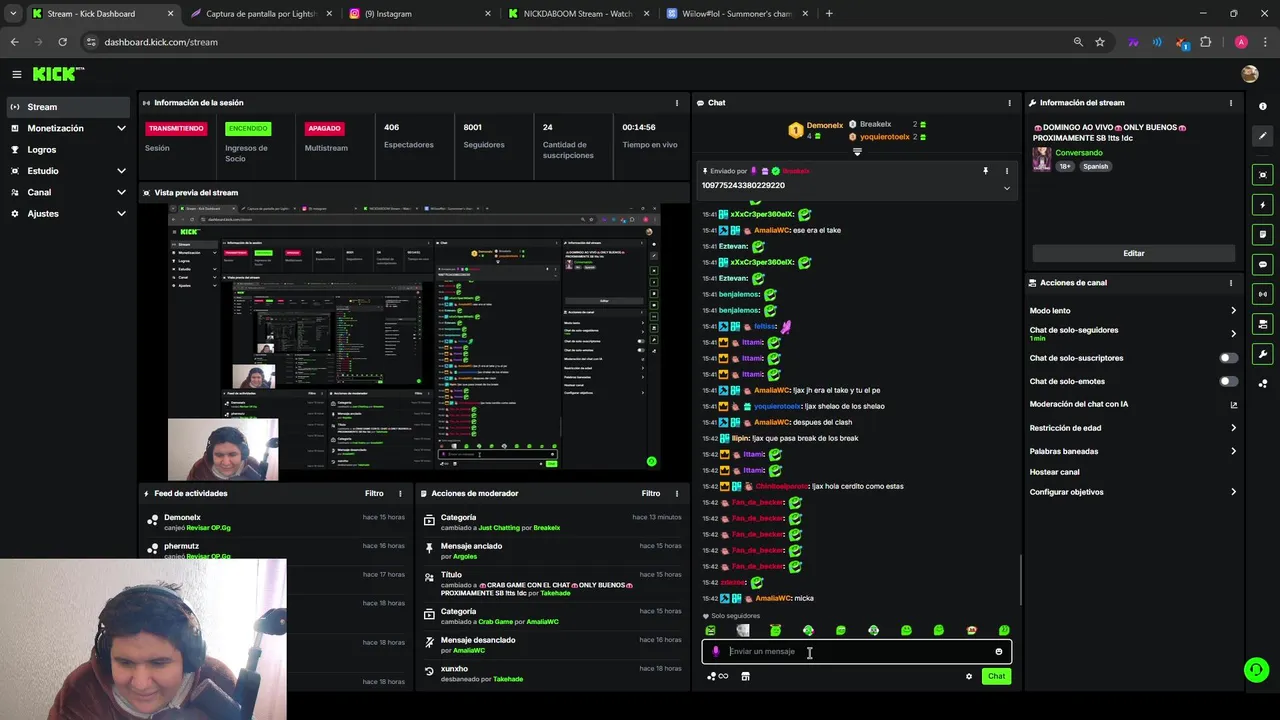Image resolution: width=1280 pixels, height=720 pixels.
Task: Collapse the chat leaderboard handle
Action: click(x=857, y=152)
